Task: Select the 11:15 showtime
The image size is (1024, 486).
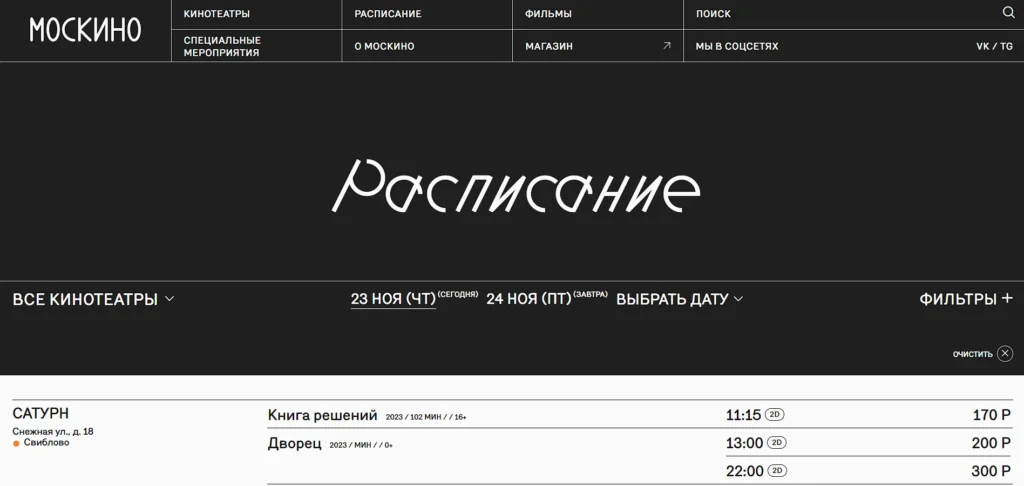Action: coord(743,415)
